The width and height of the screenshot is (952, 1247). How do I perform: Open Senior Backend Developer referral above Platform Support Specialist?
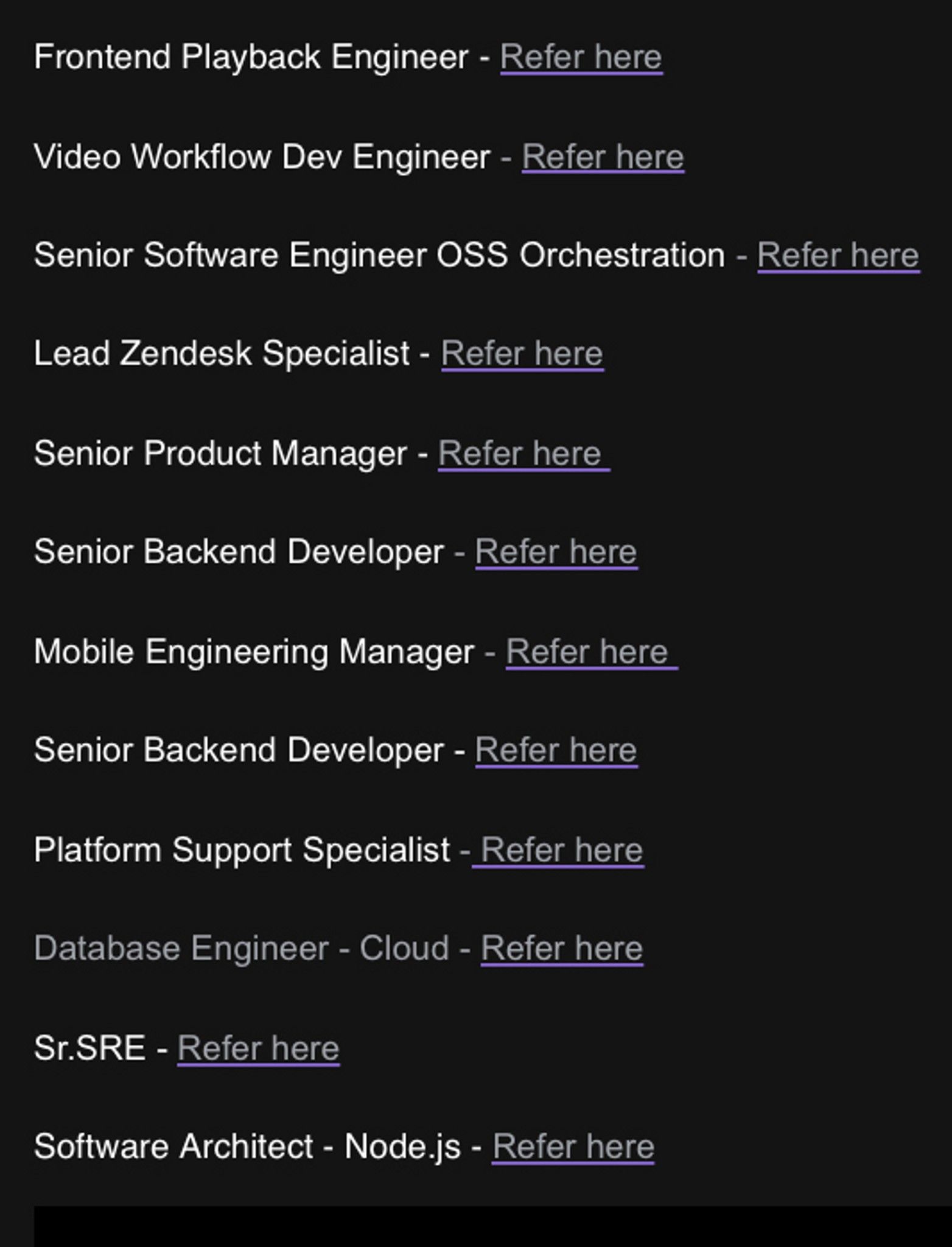coord(556,750)
